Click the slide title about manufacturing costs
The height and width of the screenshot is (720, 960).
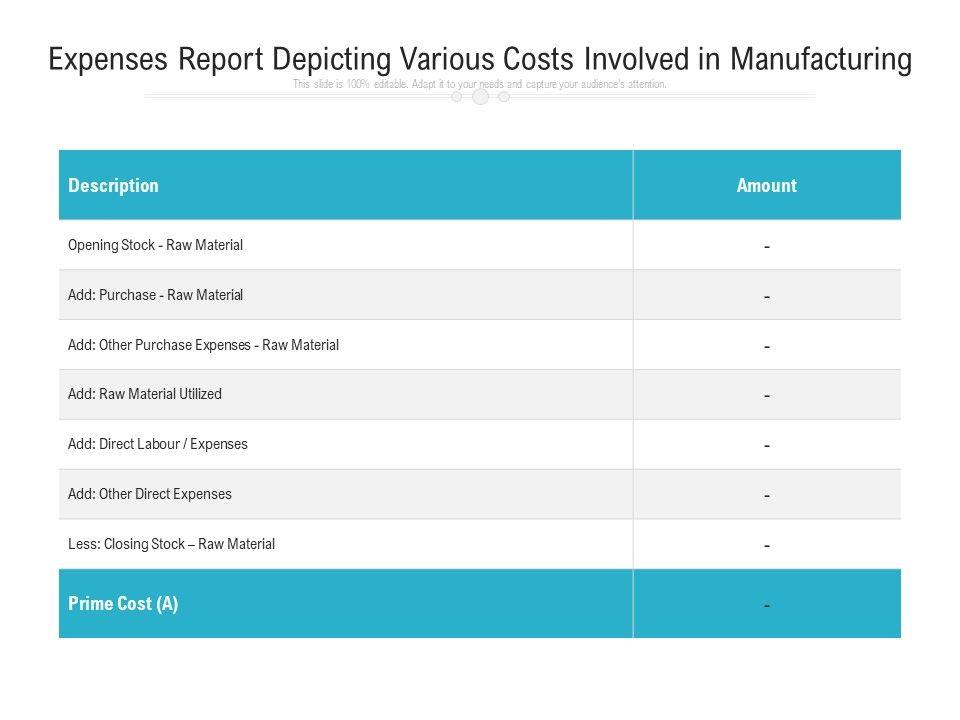(480, 60)
